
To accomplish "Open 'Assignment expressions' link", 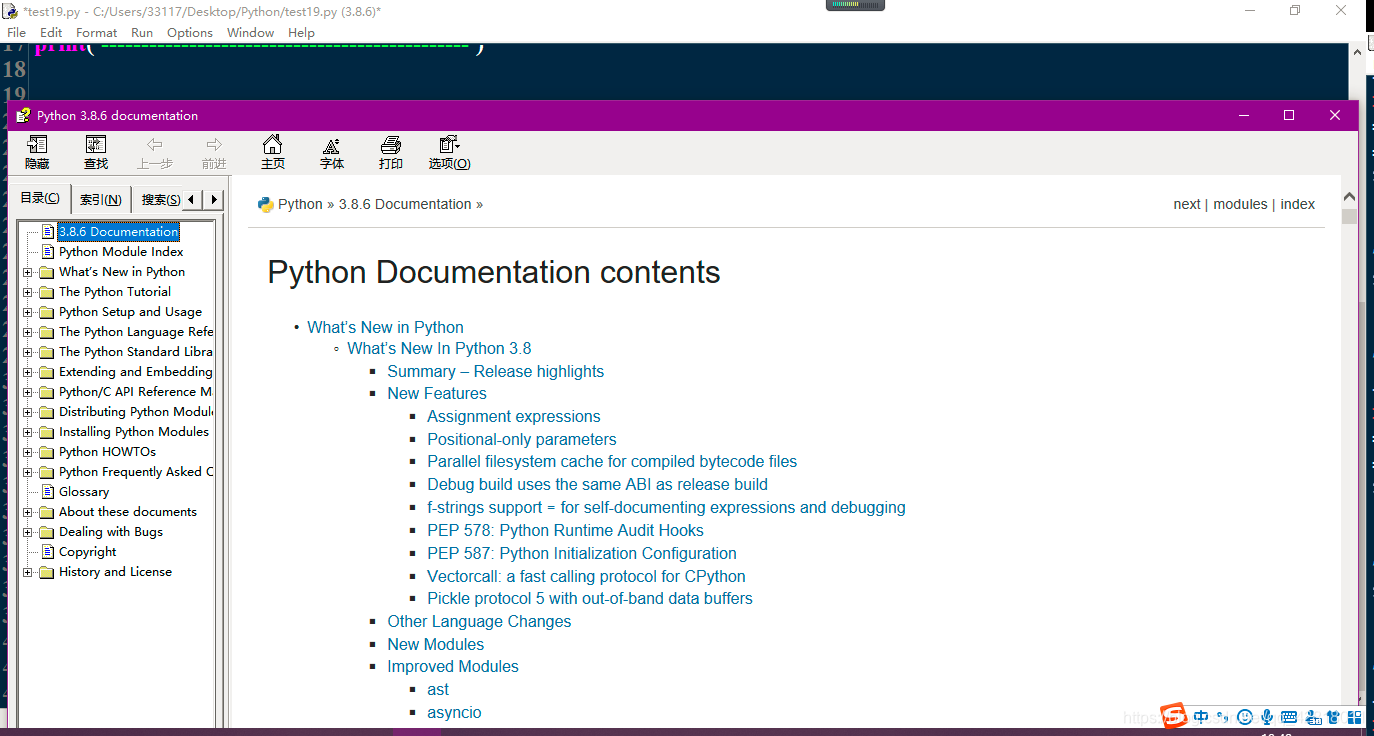I will point(514,416).
